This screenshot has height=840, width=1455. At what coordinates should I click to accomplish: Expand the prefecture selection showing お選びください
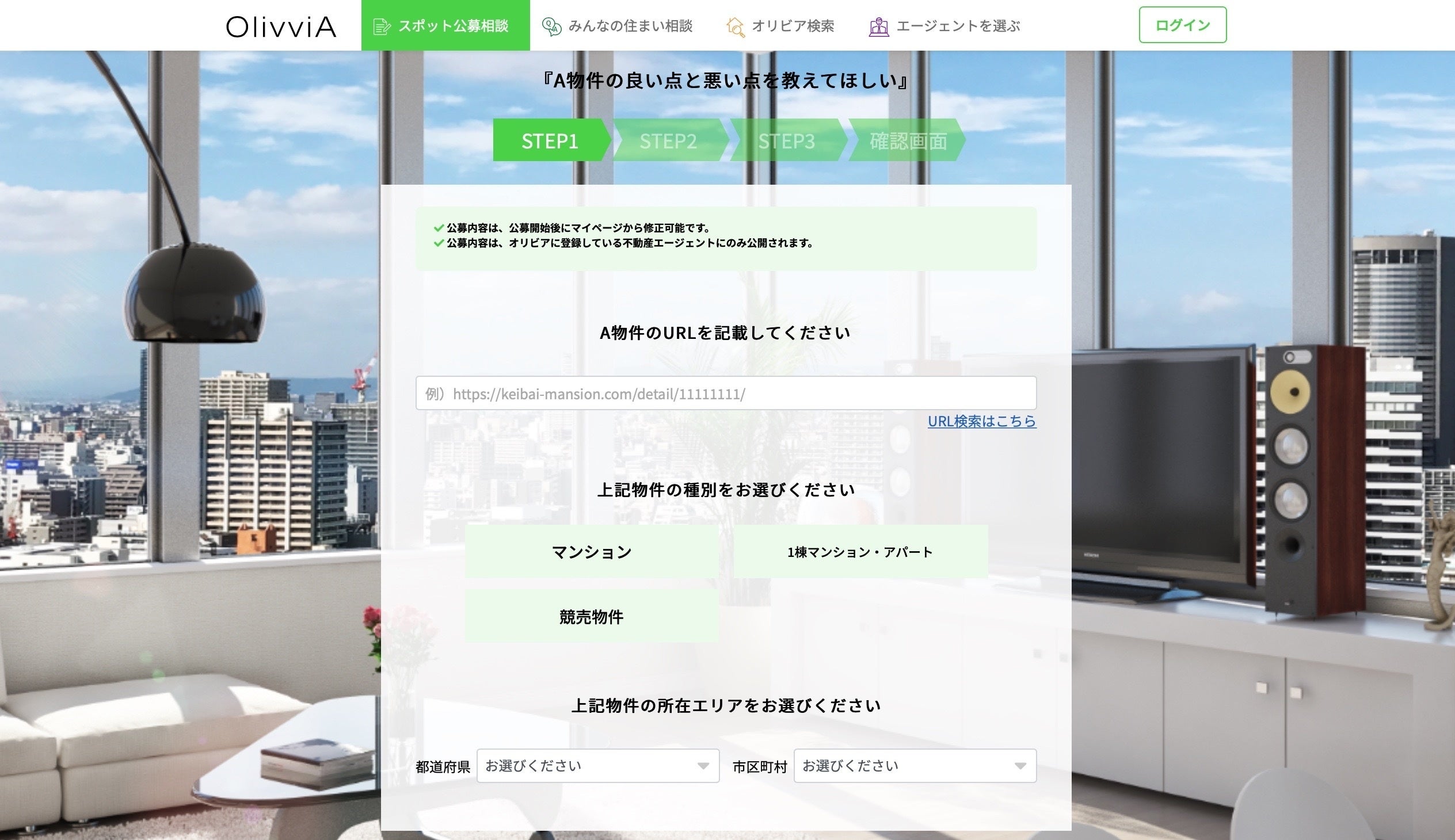tap(598, 766)
